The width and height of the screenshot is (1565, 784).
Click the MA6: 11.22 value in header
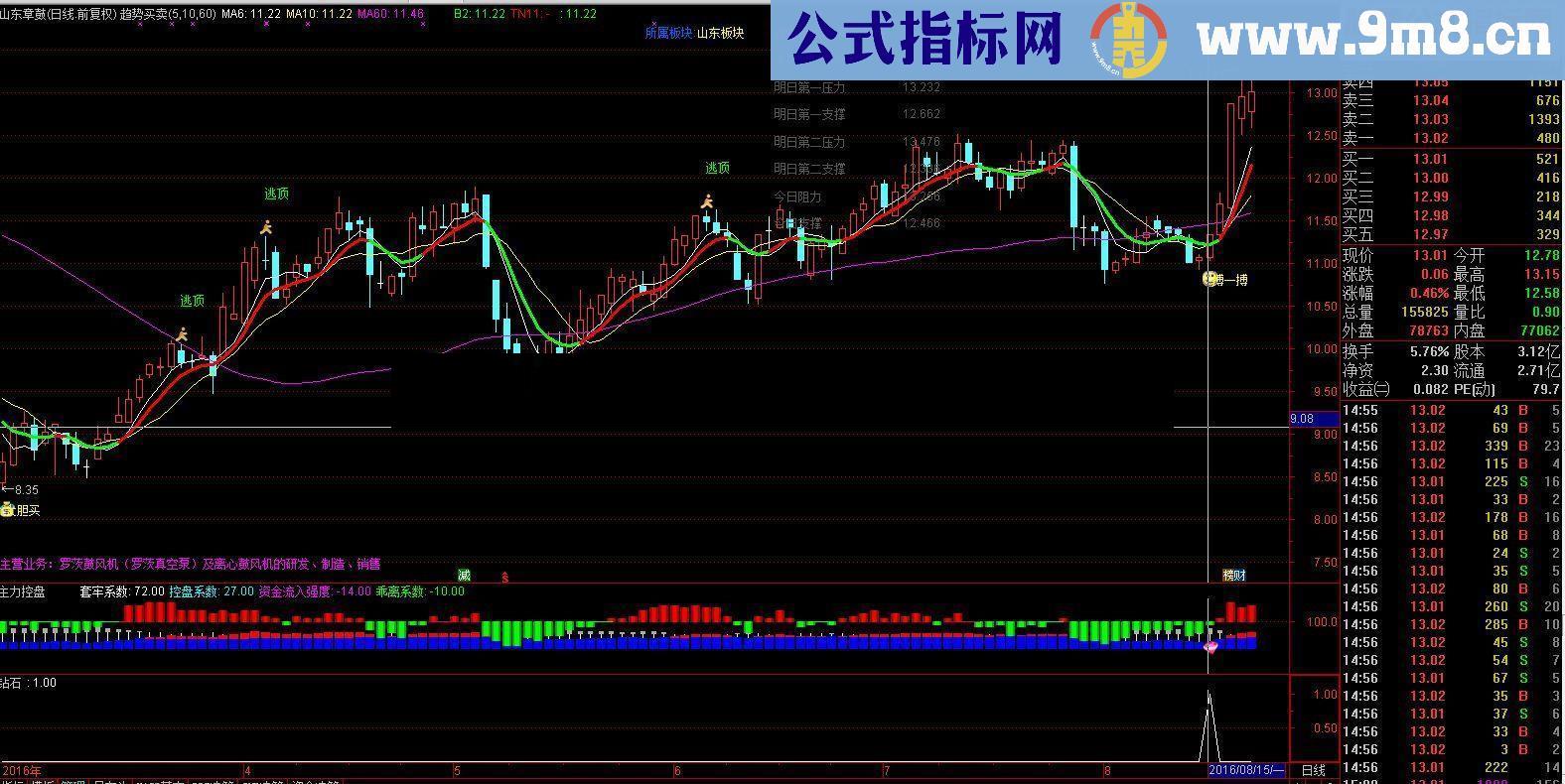(250, 14)
